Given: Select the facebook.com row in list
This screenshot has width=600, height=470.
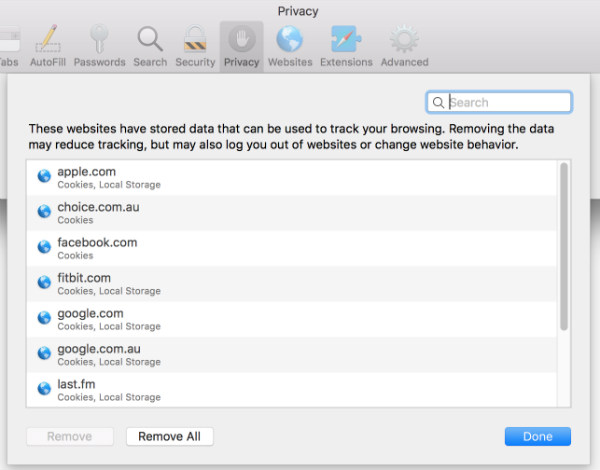Looking at the screenshot, I should pyautogui.click(x=290, y=248).
